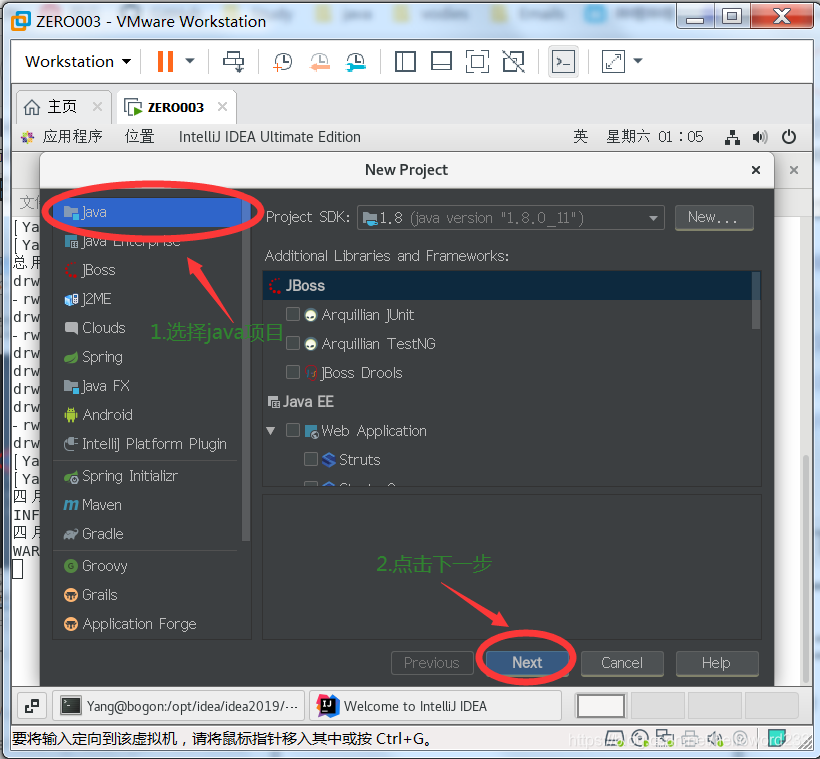Open the snapshot manager
Screen dimensions: 820x759
(356, 61)
